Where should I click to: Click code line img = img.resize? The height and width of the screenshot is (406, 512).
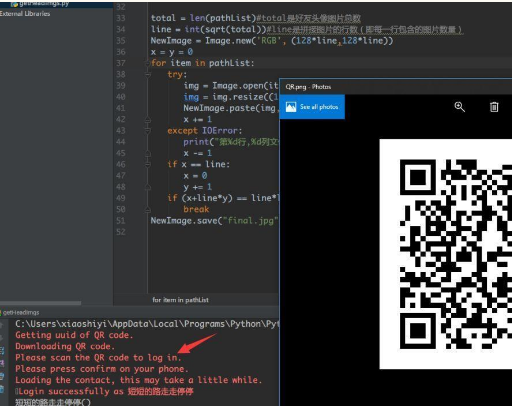pyautogui.click(x=231, y=97)
